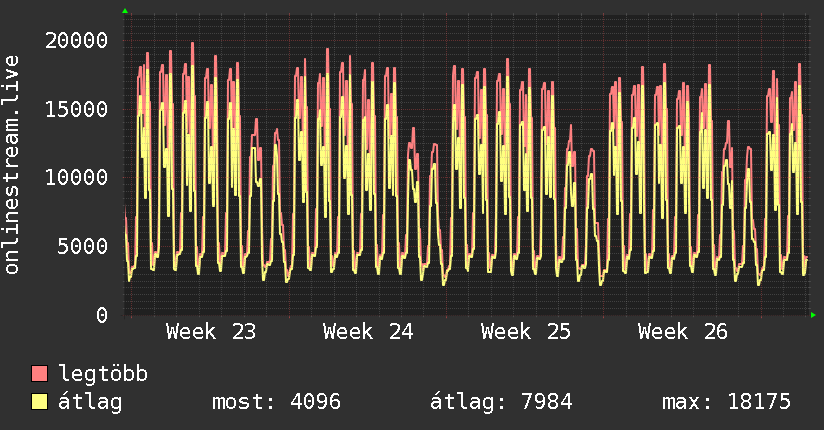Click the green arrow atop the y-axis
Screen dimensions: 824x430
pyautogui.click(x=125, y=11)
